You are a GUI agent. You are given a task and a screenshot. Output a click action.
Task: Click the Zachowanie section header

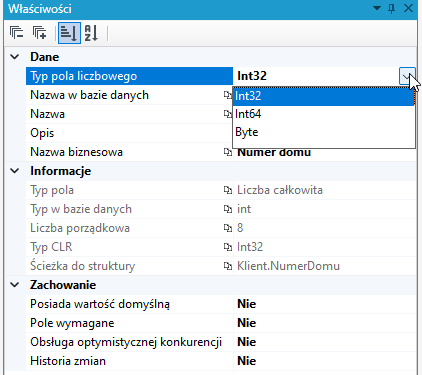pos(63,285)
